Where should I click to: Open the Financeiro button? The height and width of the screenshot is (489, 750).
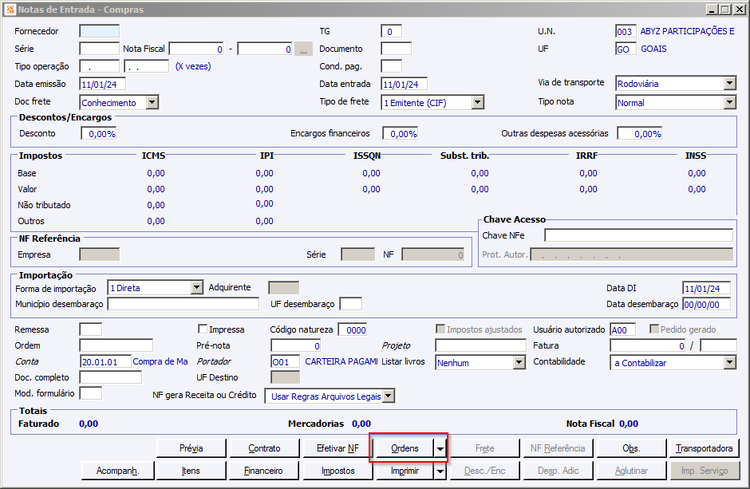click(x=264, y=471)
